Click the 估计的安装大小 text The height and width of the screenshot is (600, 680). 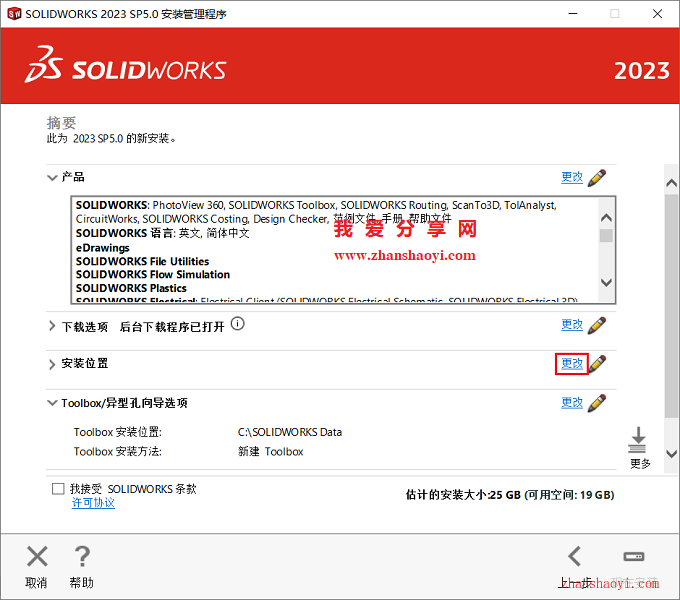pos(510,495)
